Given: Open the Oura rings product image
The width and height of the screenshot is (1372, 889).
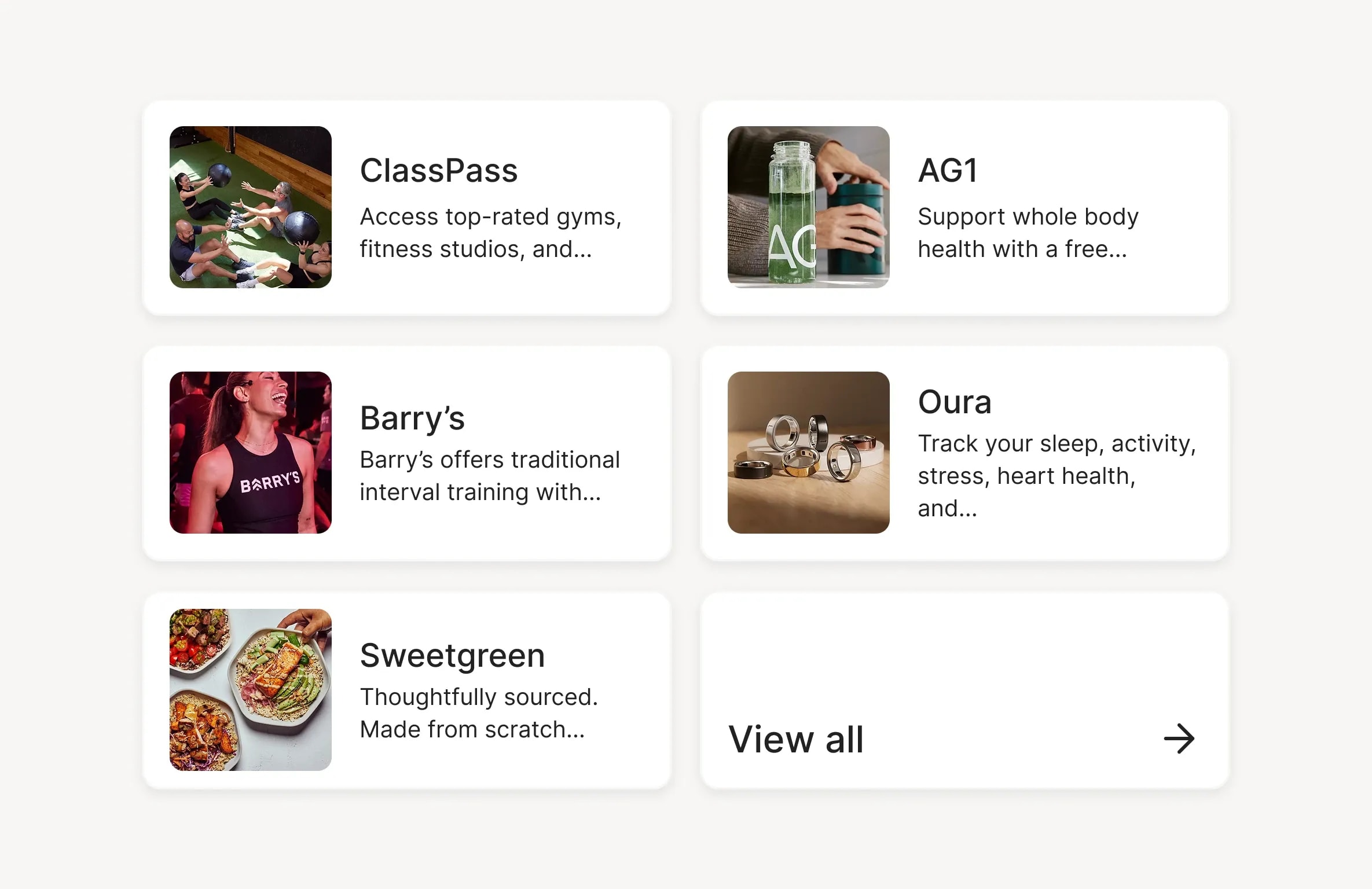Looking at the screenshot, I should click(x=808, y=453).
